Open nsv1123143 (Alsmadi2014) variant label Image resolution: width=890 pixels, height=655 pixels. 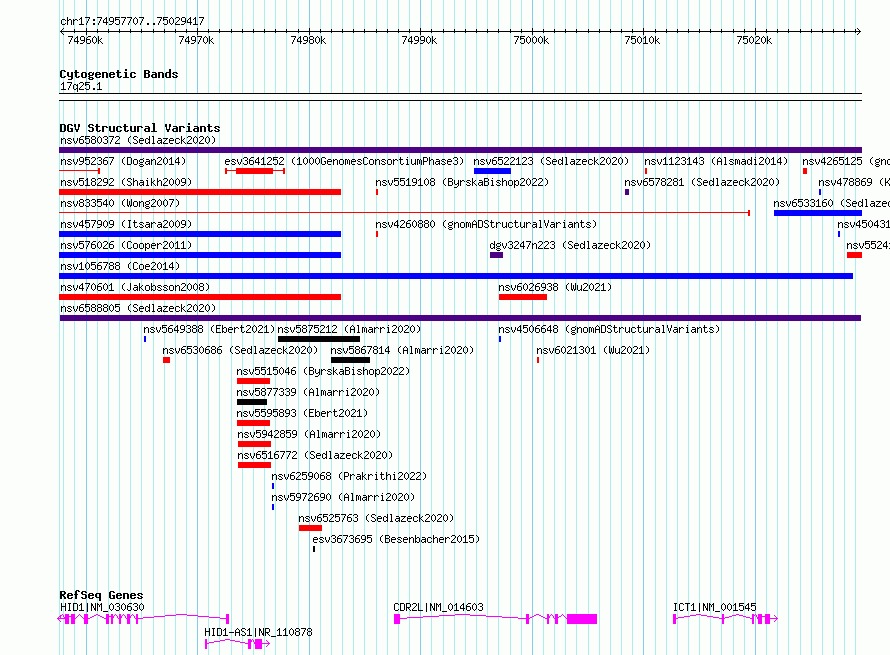pos(716,161)
